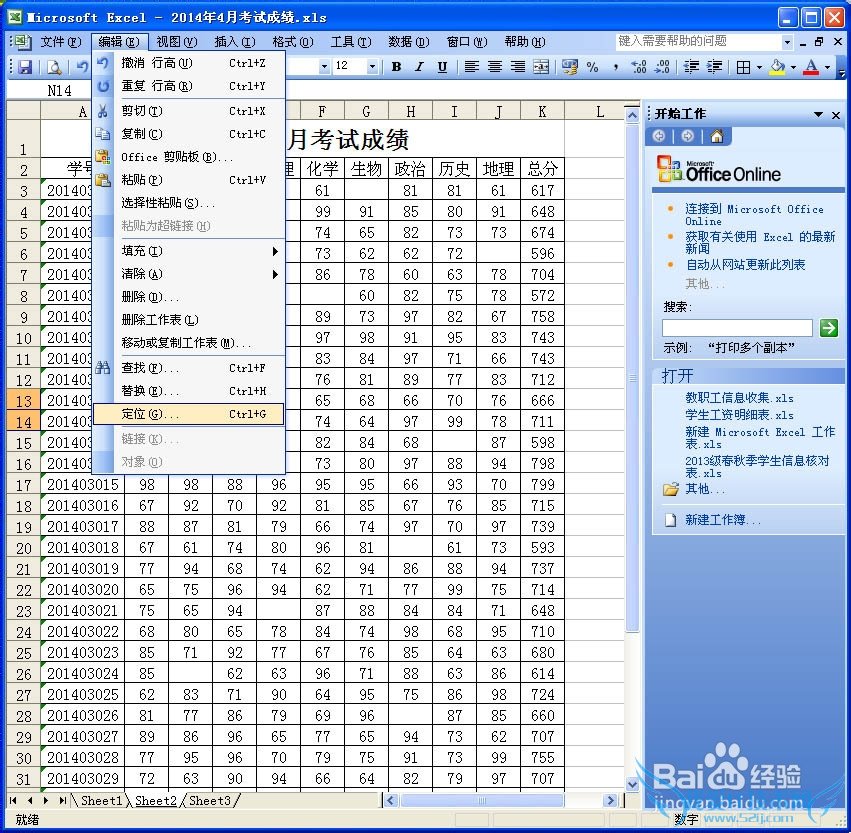Click horizontal scrollbar right arrow

click(611, 800)
